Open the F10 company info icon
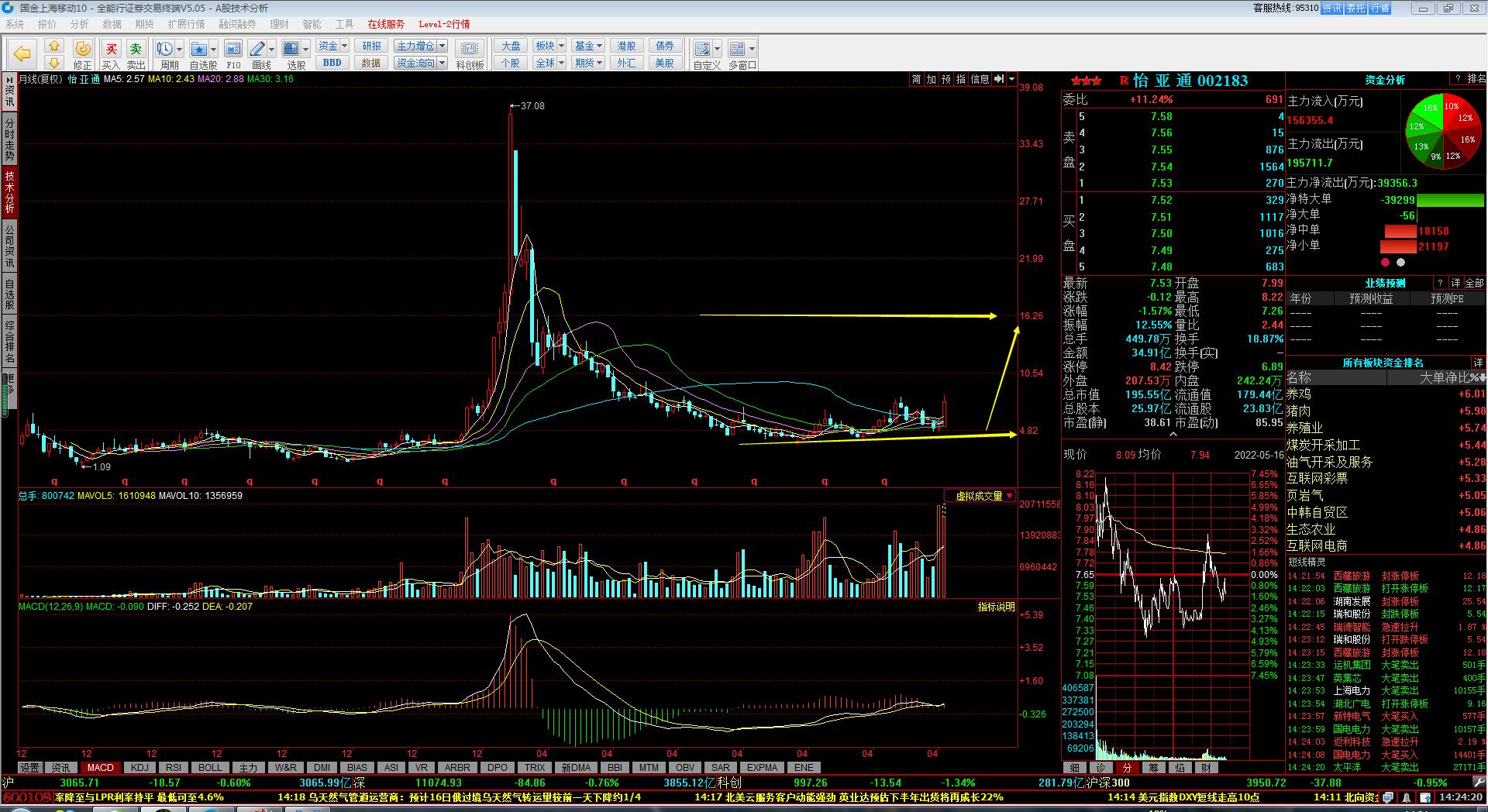The width and height of the screenshot is (1488, 812). pyautogui.click(x=232, y=48)
